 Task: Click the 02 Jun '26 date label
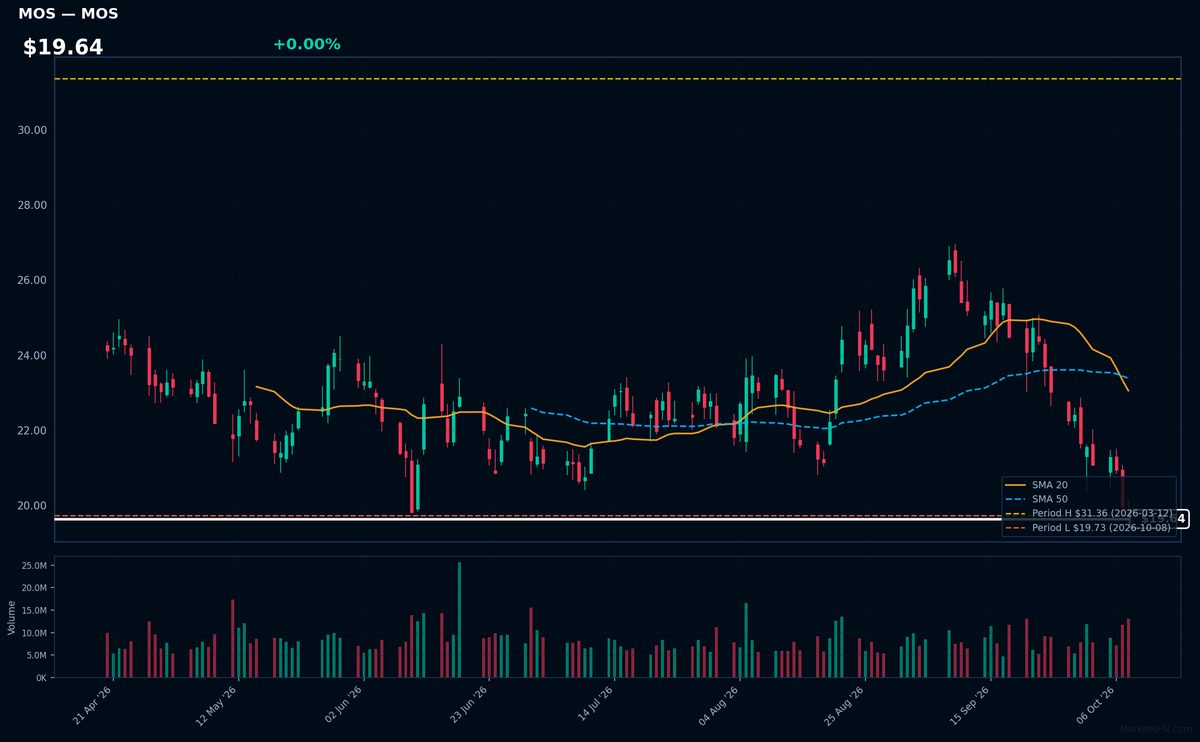[x=342, y=705]
